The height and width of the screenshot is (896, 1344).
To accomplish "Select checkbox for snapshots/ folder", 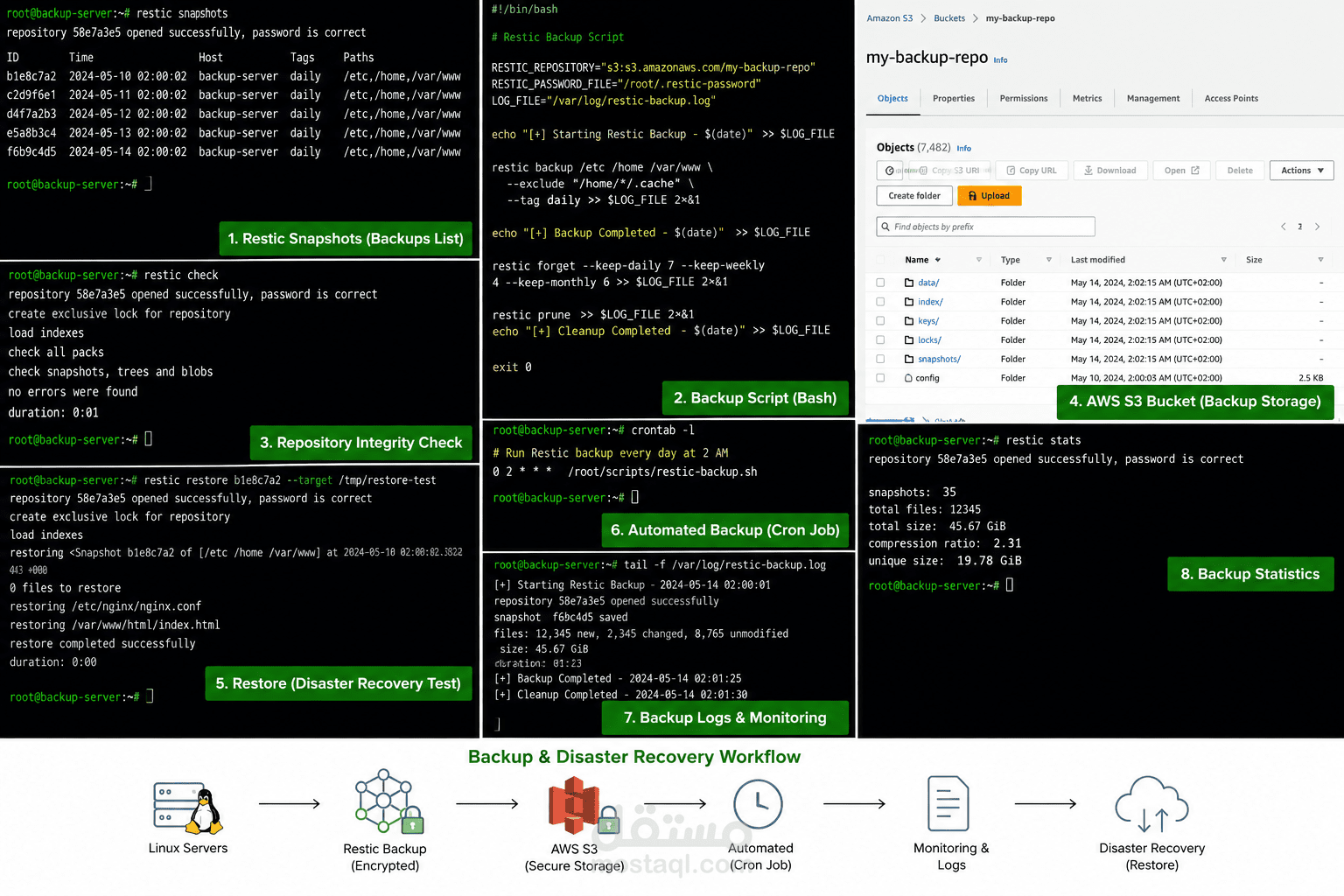I will 880,359.
